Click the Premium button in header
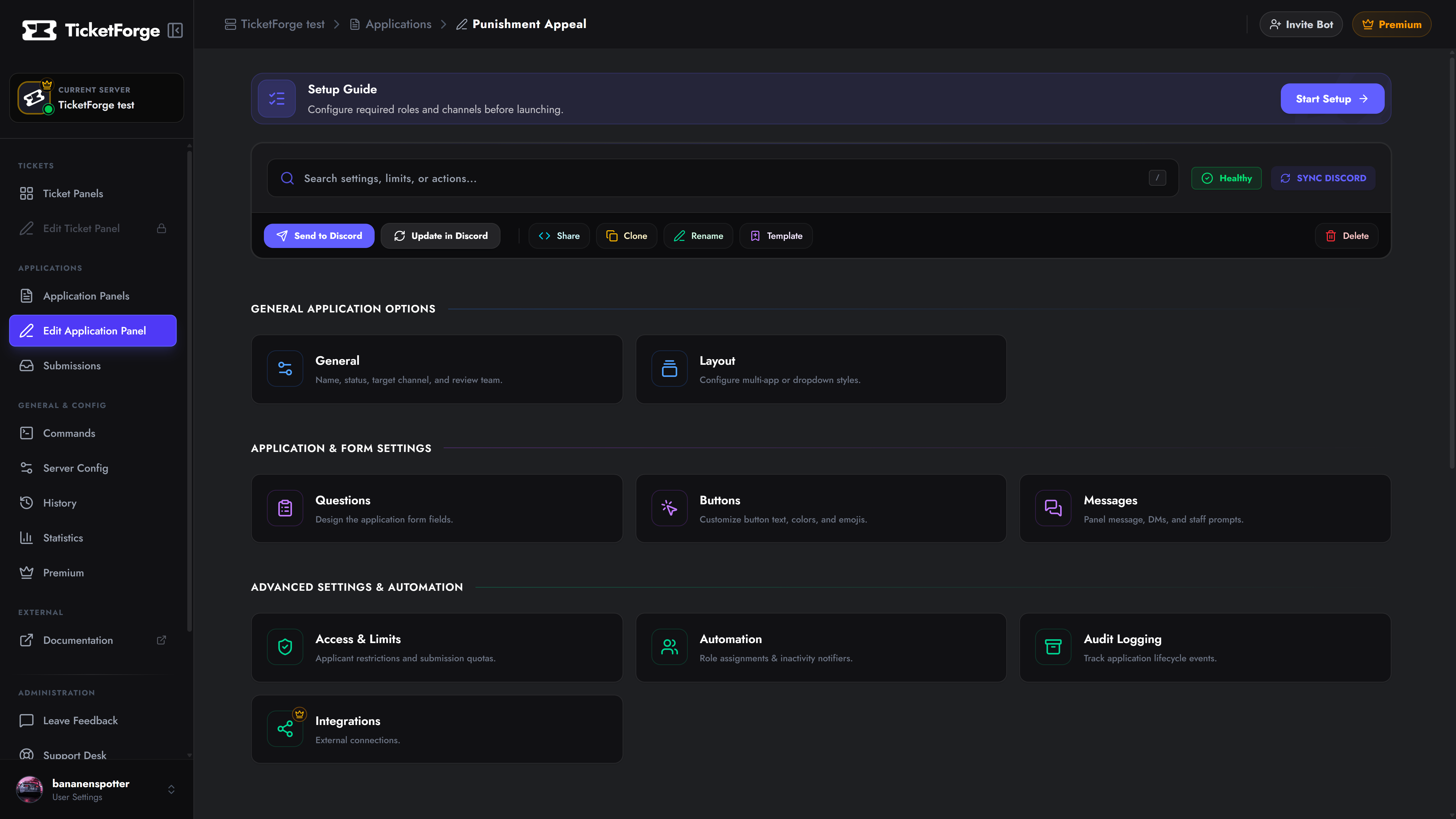Viewport: 1456px width, 819px height. tap(1392, 24)
